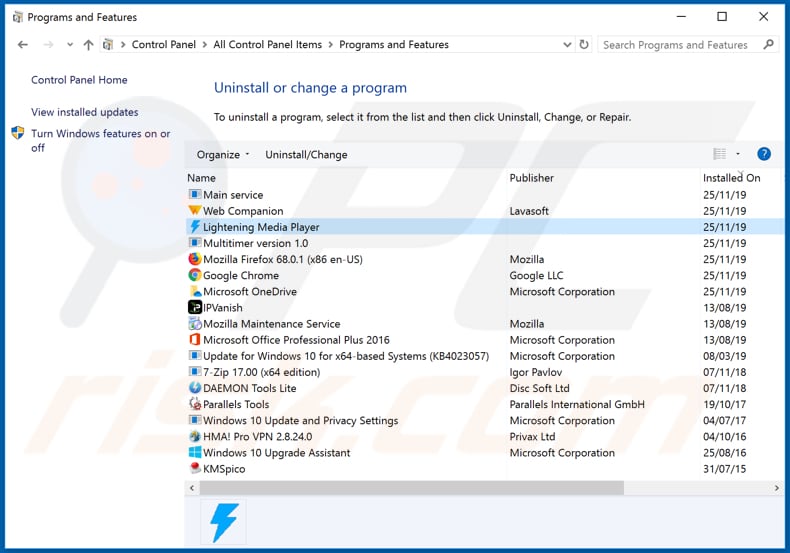Click the change view list icon
790x553 pixels.
719,154
